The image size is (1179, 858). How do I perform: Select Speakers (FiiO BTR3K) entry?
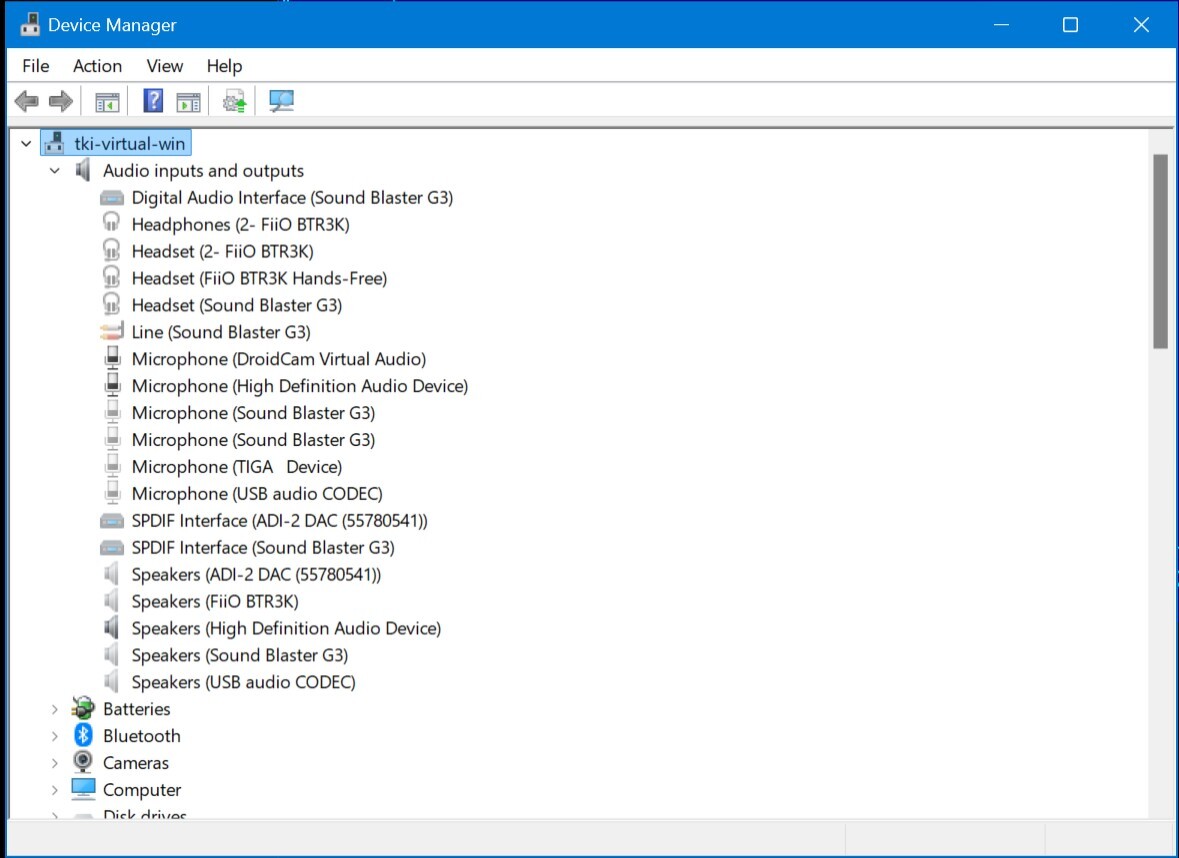pyautogui.click(x=215, y=602)
